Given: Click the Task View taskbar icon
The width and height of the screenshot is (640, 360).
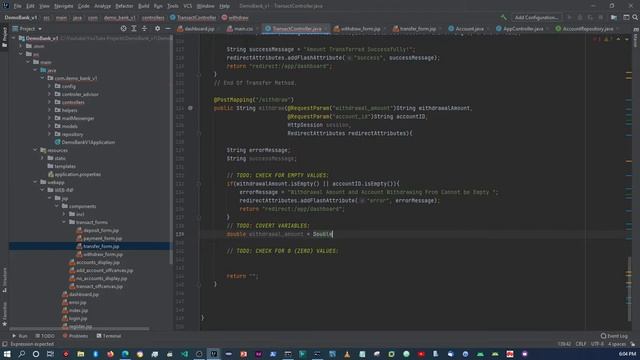Looking at the screenshot, I should click(50, 354).
